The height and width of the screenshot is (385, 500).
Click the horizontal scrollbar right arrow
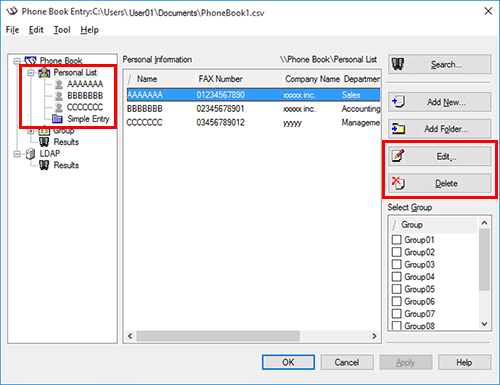pyautogui.click(x=374, y=336)
